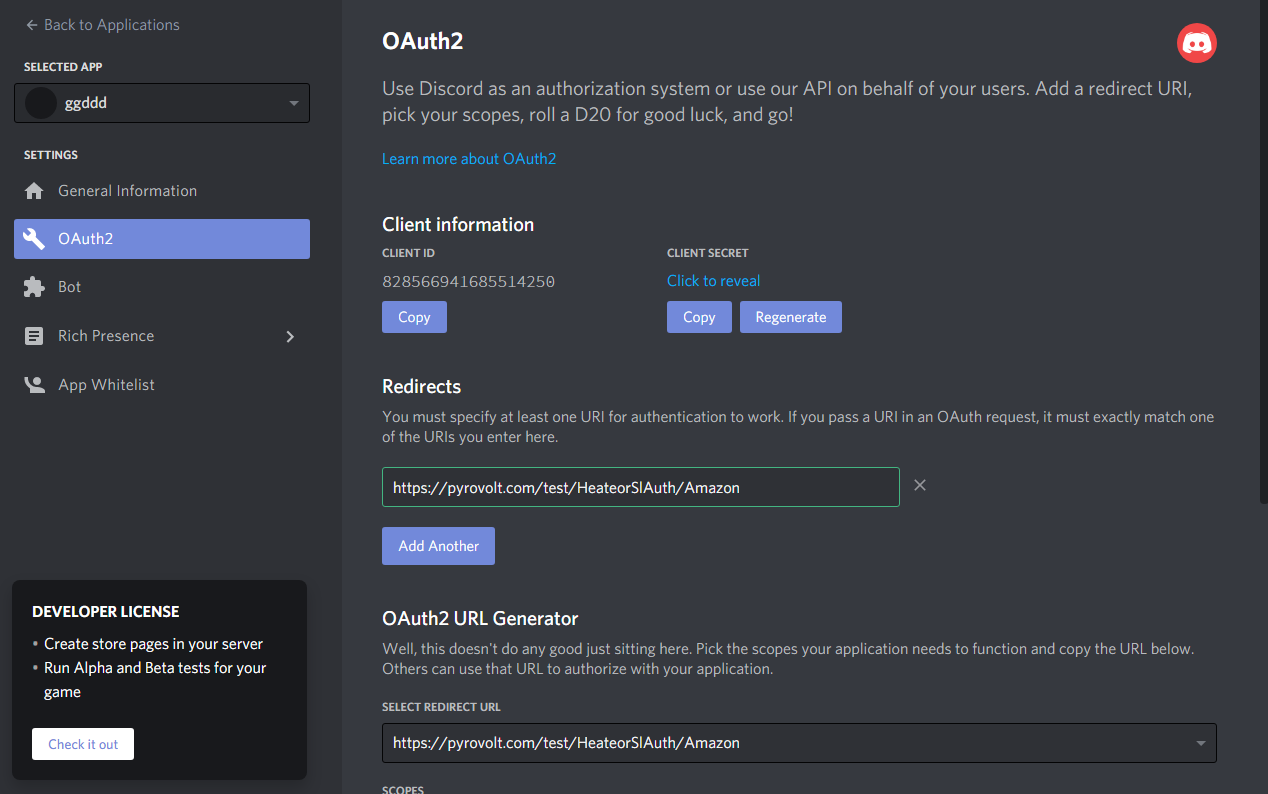Go to General Information settings
This screenshot has width=1268, height=794.
127,191
